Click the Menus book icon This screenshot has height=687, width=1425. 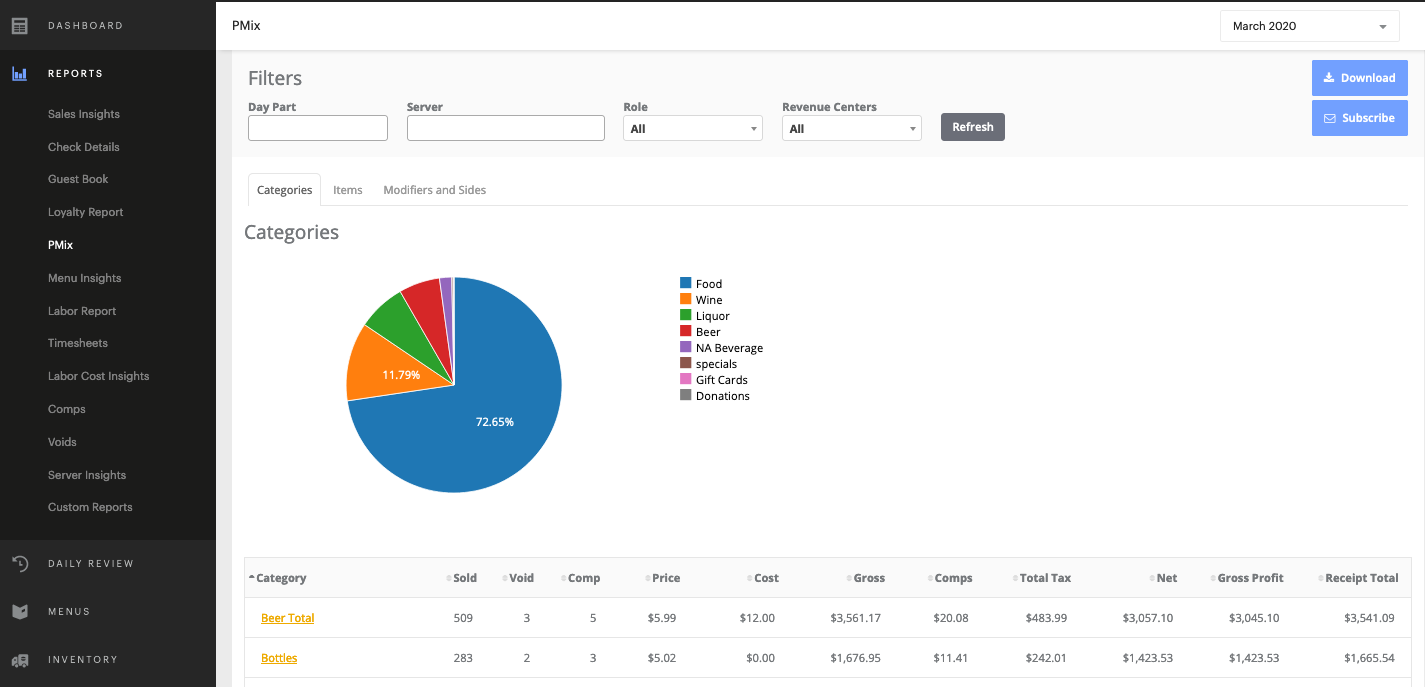click(x=19, y=611)
